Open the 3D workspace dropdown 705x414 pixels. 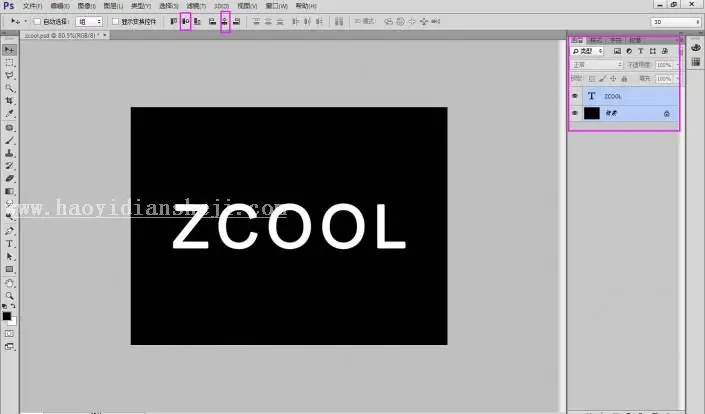[676, 22]
